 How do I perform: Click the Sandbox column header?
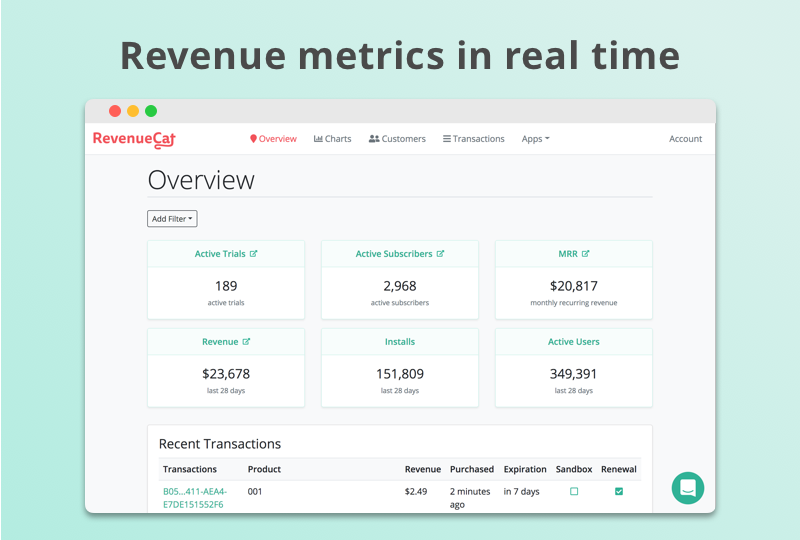tap(574, 469)
